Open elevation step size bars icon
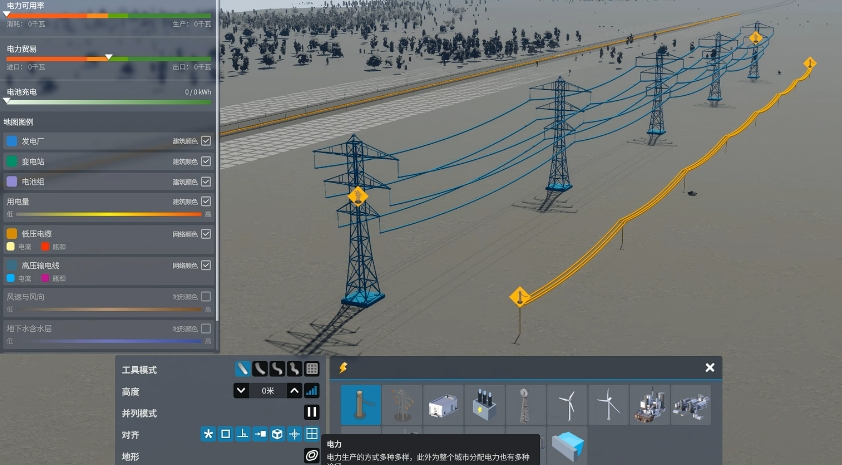The image size is (842, 465). tap(312, 390)
